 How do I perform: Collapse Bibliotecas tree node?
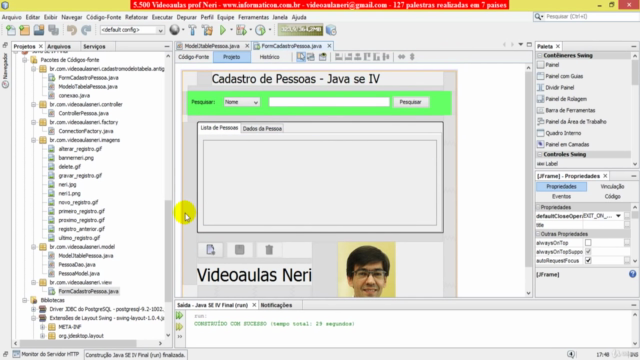point(25,300)
